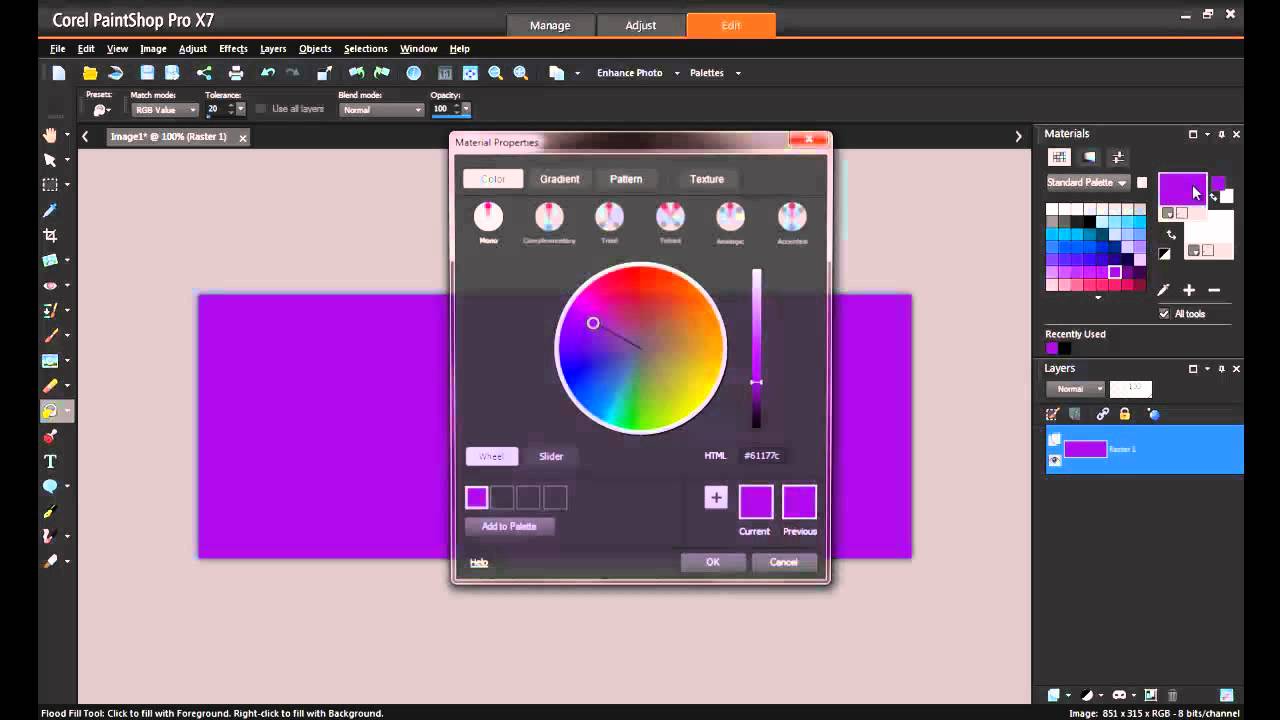Screen dimensions: 1280x720
Task: Open the Effects menu
Action: point(233,49)
